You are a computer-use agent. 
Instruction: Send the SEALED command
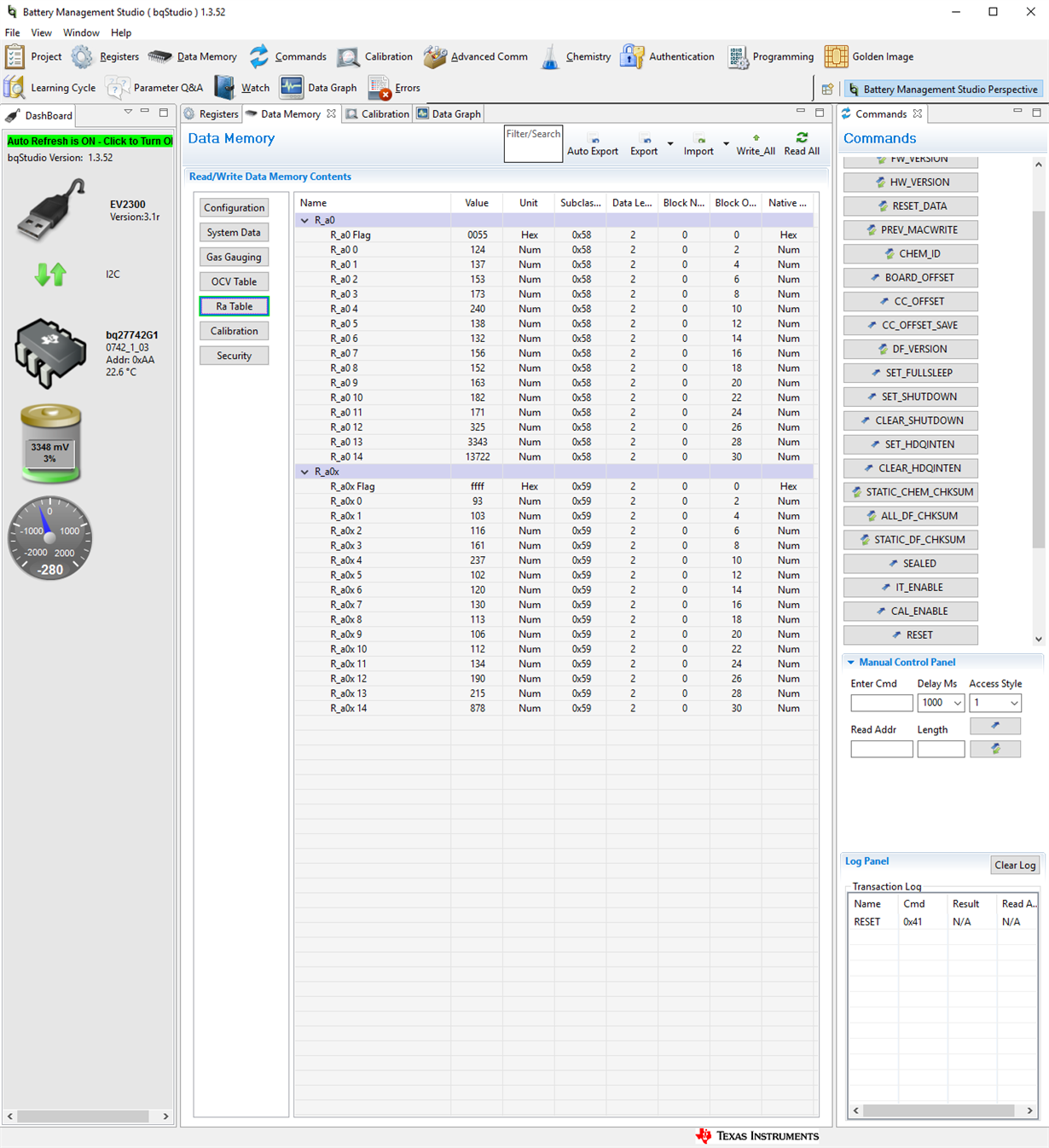911,563
